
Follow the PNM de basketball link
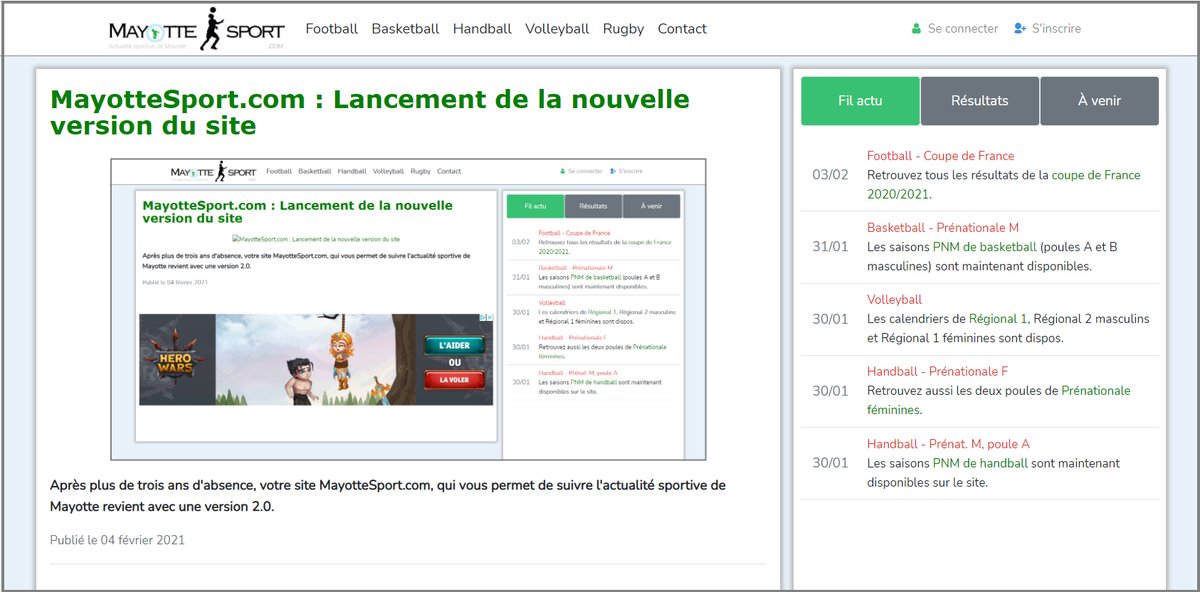[985, 247]
